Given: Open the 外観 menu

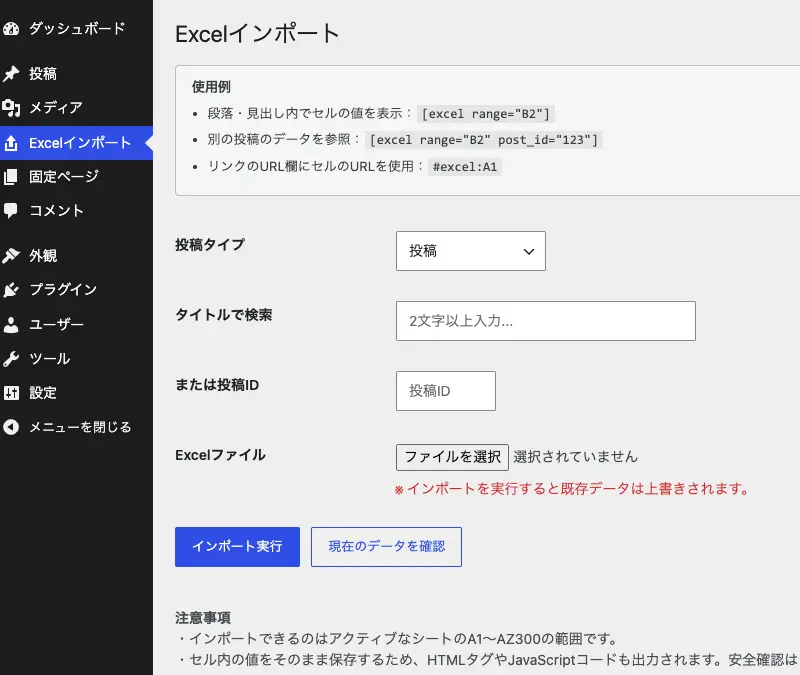Looking at the screenshot, I should pyautogui.click(x=77, y=255).
